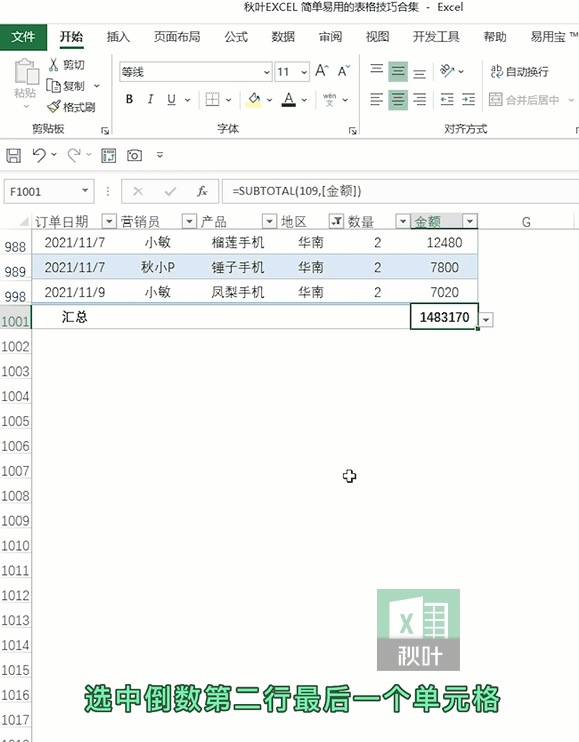Open 订单日期 column filter dropdown
The width and height of the screenshot is (579, 742).
[109, 221]
